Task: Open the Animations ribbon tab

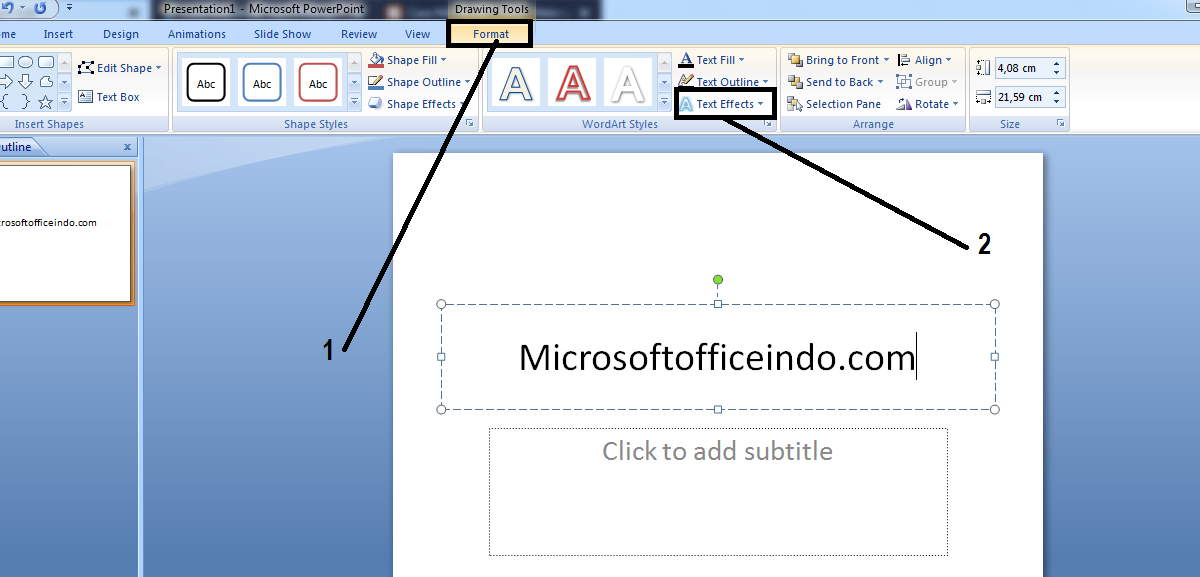Action: (x=196, y=33)
